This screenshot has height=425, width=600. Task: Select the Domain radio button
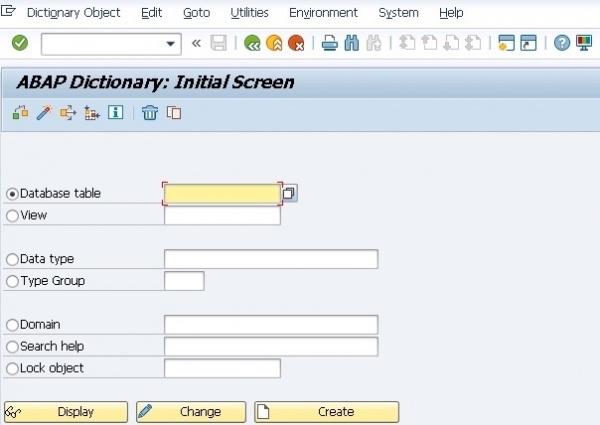coord(12,325)
